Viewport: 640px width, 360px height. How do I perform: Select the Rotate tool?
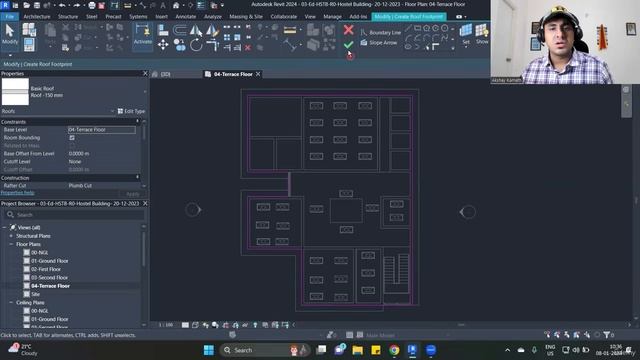[196, 45]
